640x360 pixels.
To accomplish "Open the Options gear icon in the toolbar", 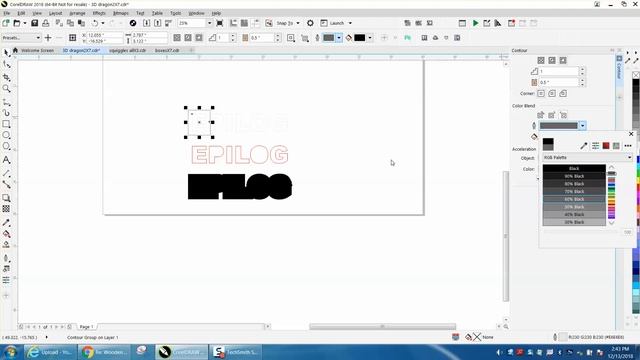I will (310, 23).
